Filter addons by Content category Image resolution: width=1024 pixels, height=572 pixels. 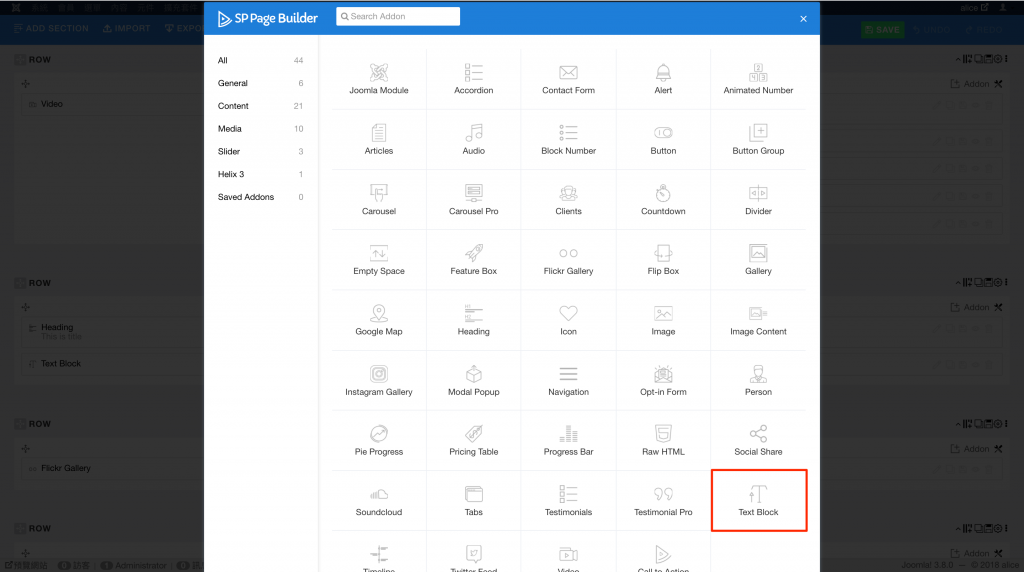pyautogui.click(x=234, y=106)
